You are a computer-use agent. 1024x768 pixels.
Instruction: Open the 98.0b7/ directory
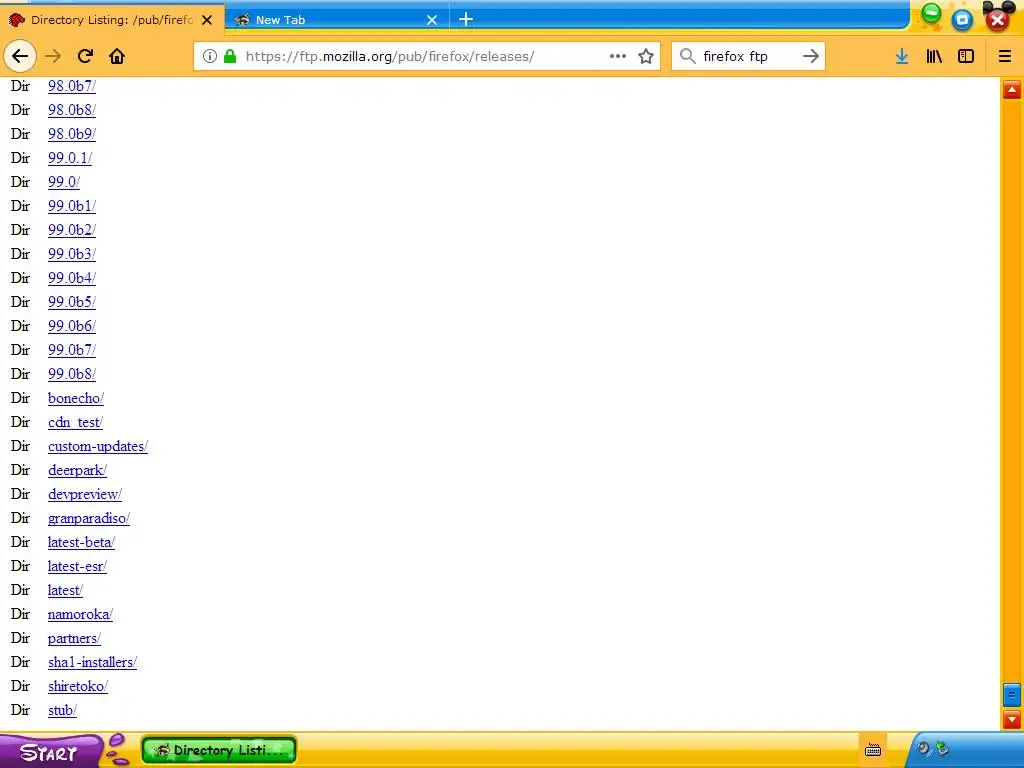72,86
